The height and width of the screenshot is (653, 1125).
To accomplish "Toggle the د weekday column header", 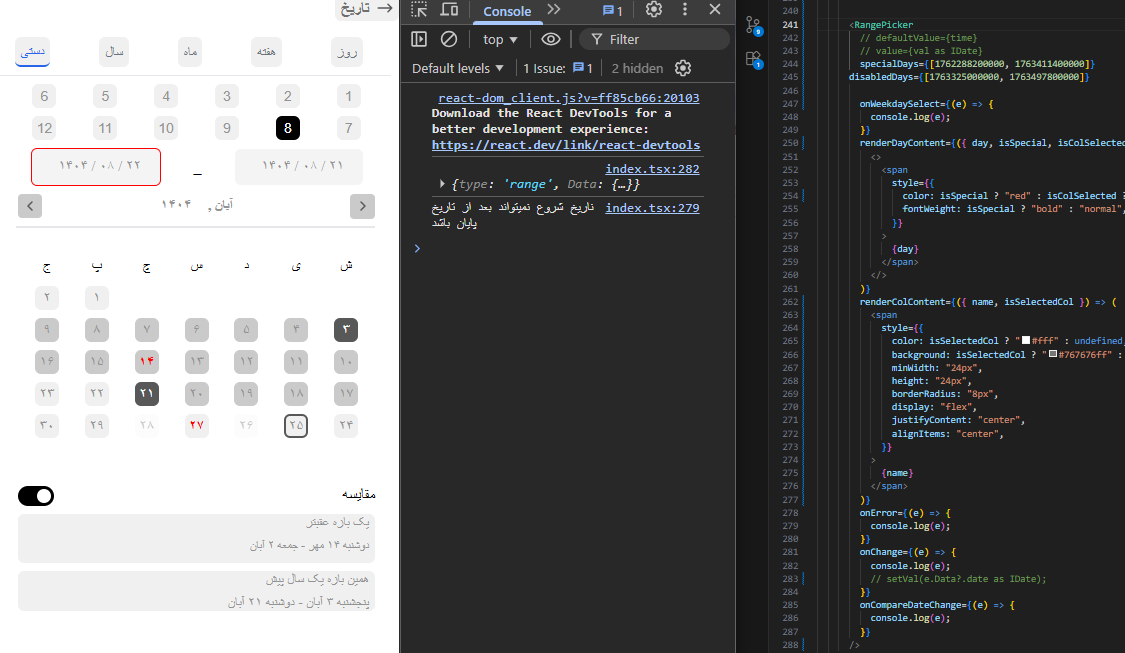I will coord(246,266).
